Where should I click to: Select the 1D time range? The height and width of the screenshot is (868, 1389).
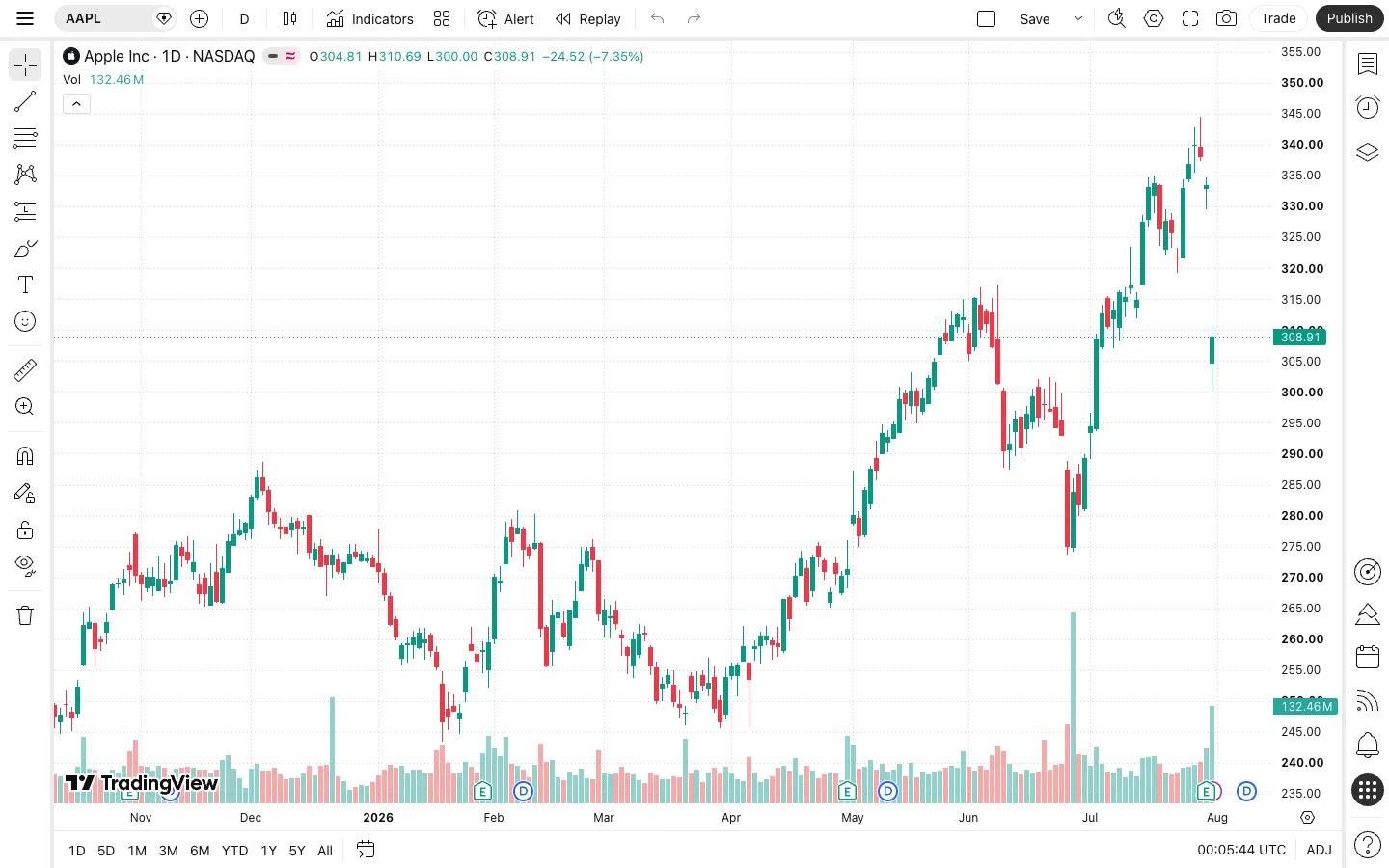tap(77, 851)
